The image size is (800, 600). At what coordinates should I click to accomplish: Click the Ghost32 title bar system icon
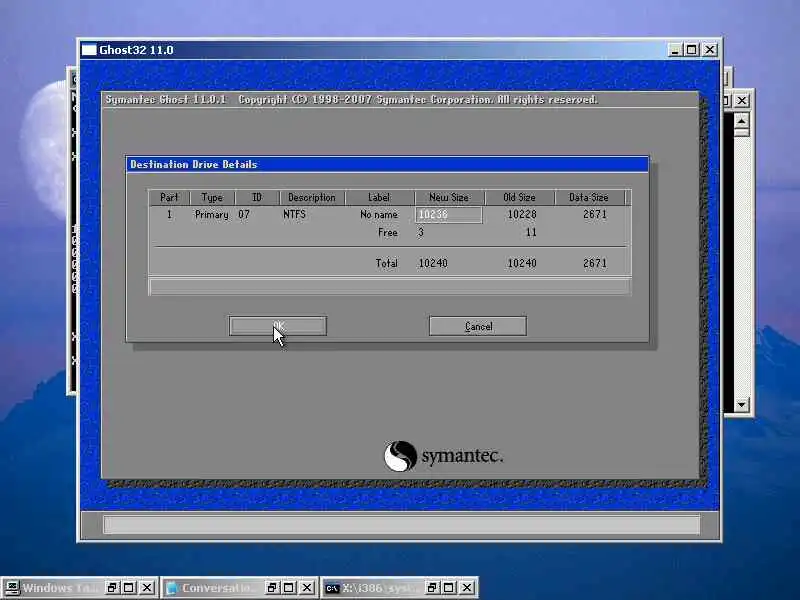tap(89, 49)
